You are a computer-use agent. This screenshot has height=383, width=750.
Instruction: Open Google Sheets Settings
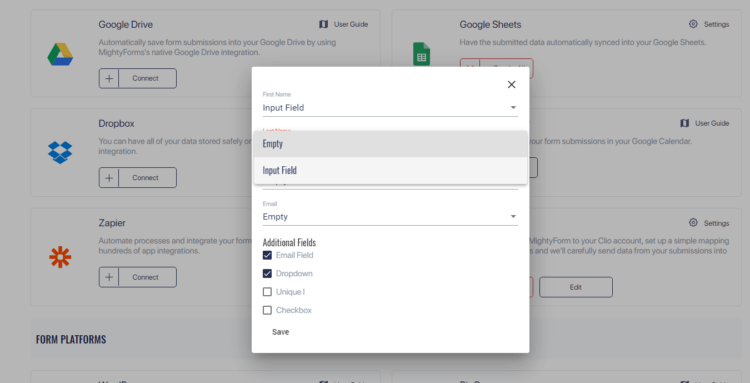click(x=709, y=24)
